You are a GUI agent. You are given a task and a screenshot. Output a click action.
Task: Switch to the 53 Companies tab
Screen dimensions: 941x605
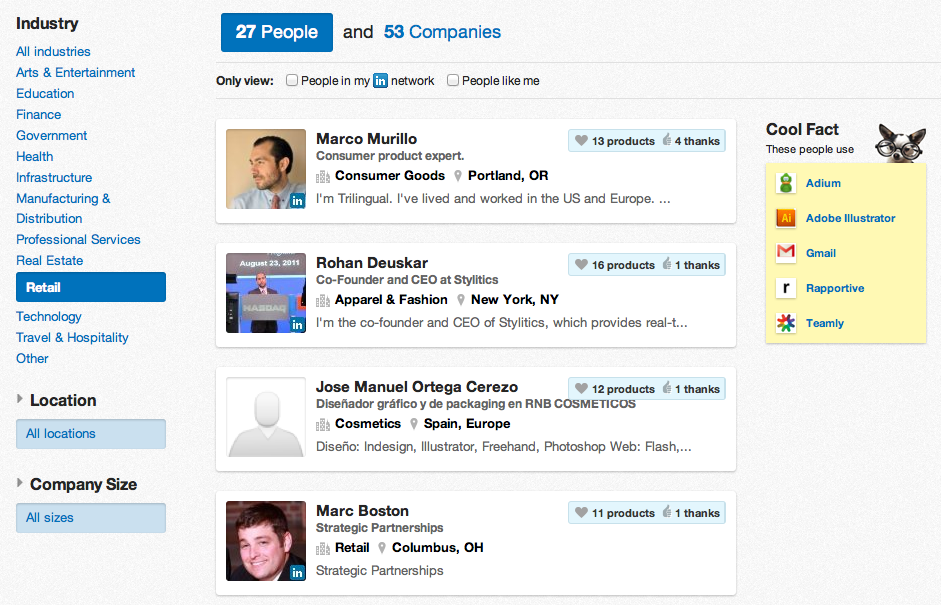(442, 32)
